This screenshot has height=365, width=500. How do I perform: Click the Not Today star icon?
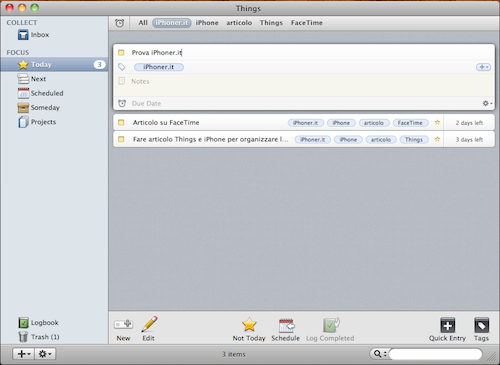coord(249,324)
